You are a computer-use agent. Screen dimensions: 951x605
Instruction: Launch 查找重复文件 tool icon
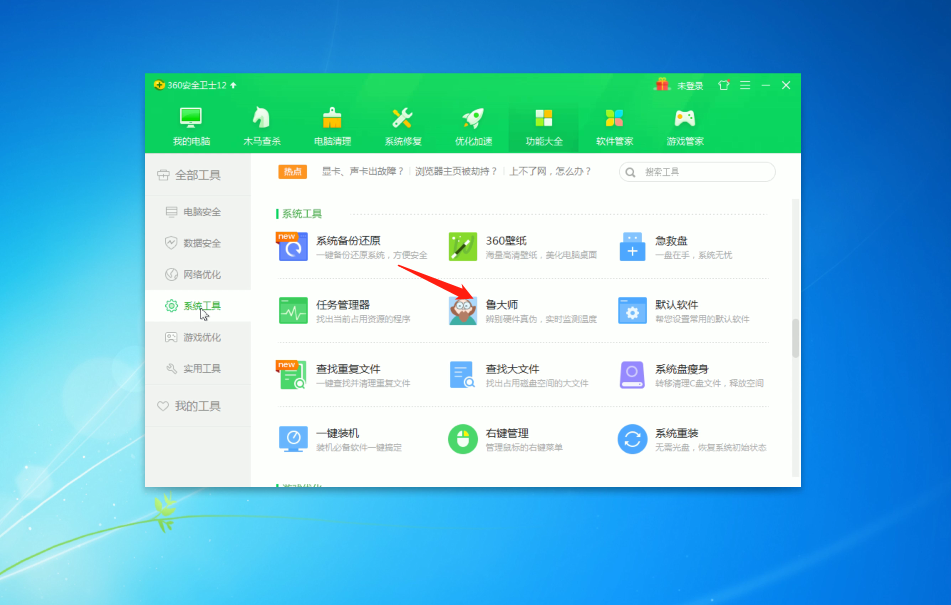(x=292, y=375)
